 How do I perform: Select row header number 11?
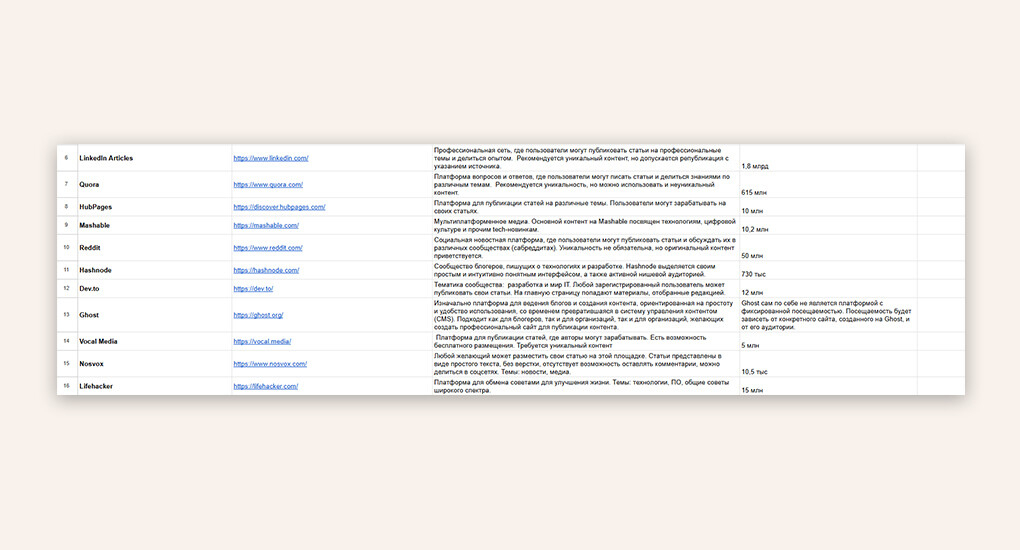[67, 270]
